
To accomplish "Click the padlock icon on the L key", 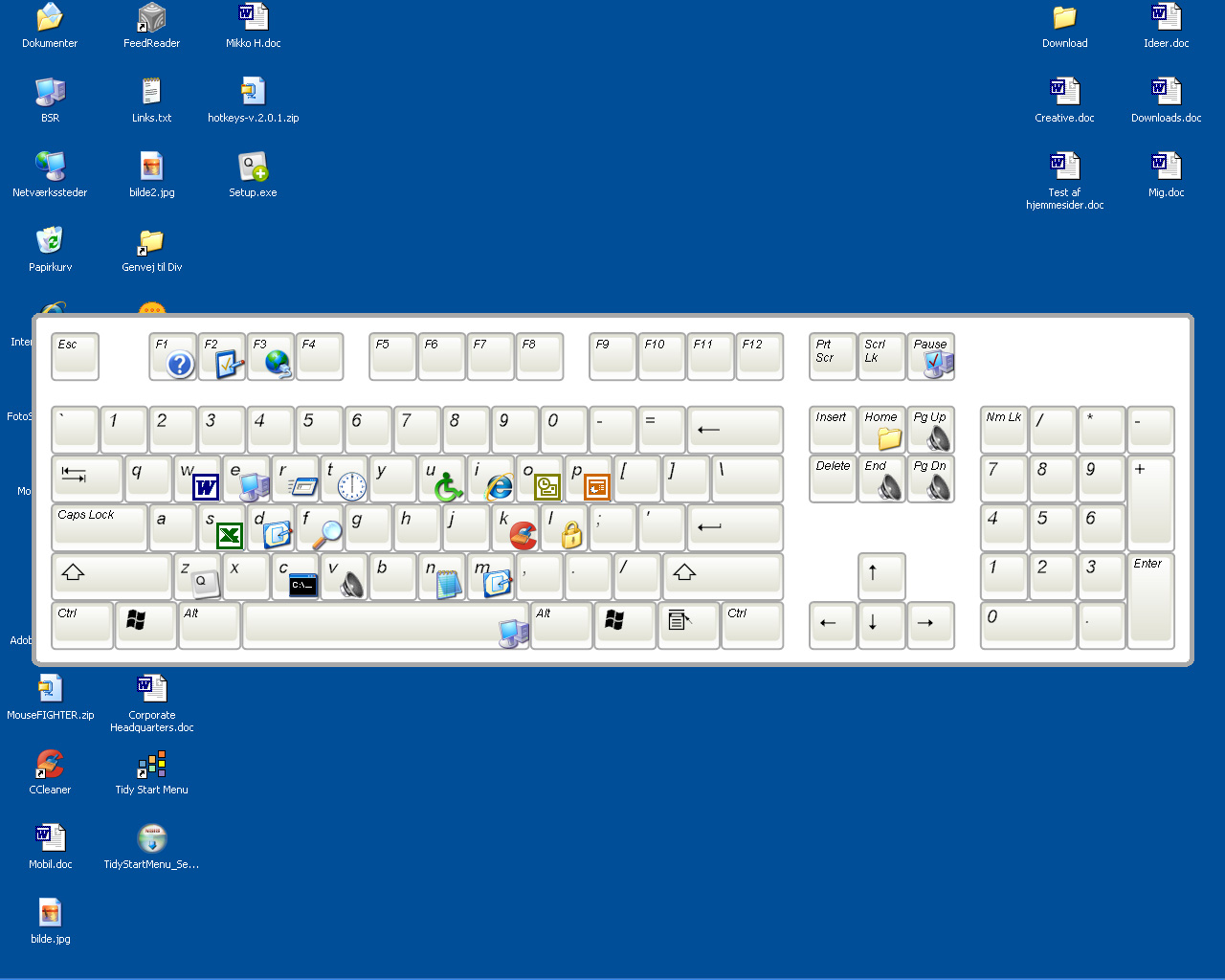I will (x=571, y=534).
